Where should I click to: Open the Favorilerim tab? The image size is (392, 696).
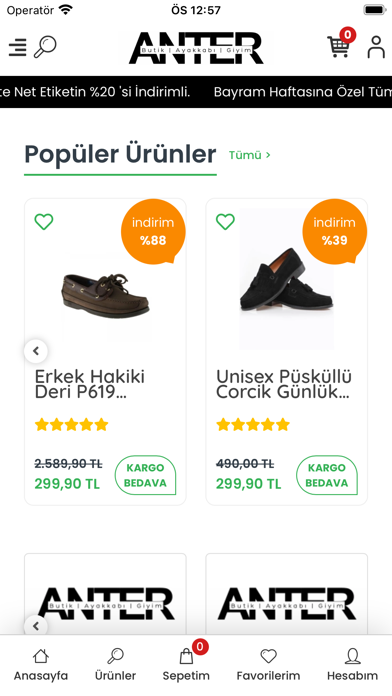(x=268, y=665)
